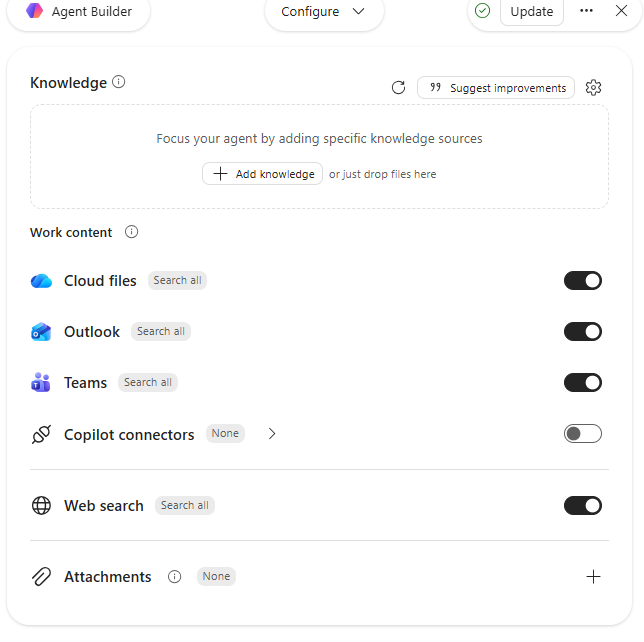Switch off the Teams toggle
644x642 pixels.
point(583,383)
